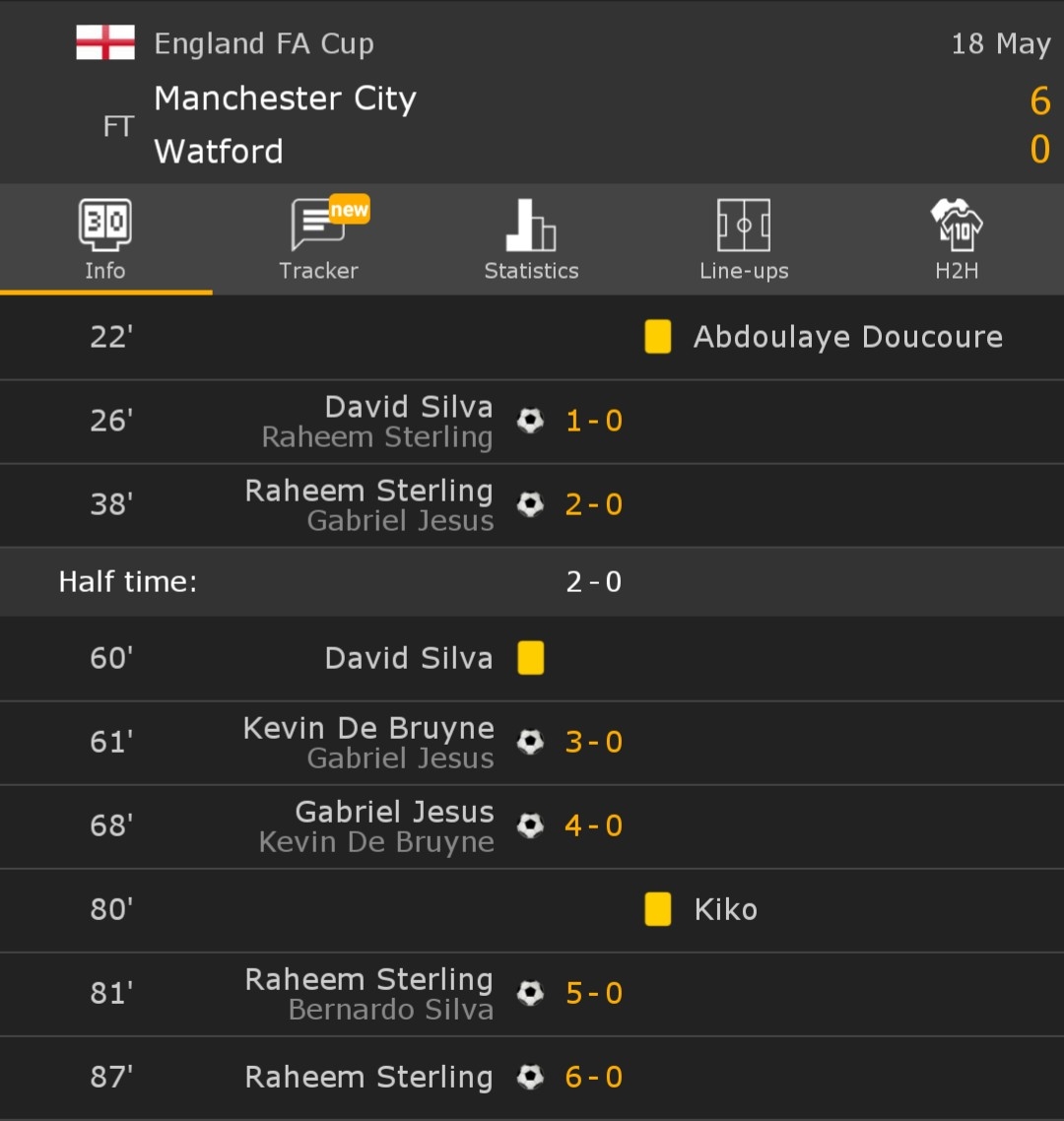Click the 1-0 goal ball icon
This screenshot has height=1121, width=1064.
click(530, 421)
